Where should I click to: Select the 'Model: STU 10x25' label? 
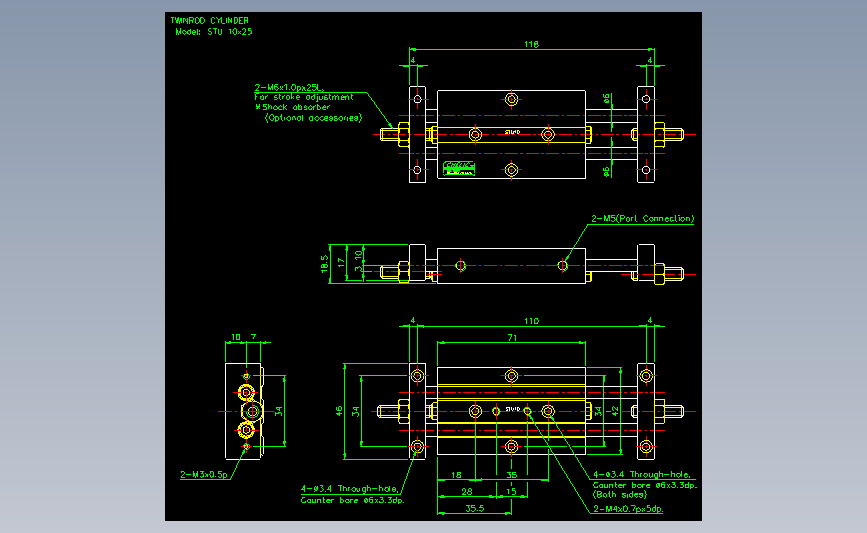tap(213, 32)
